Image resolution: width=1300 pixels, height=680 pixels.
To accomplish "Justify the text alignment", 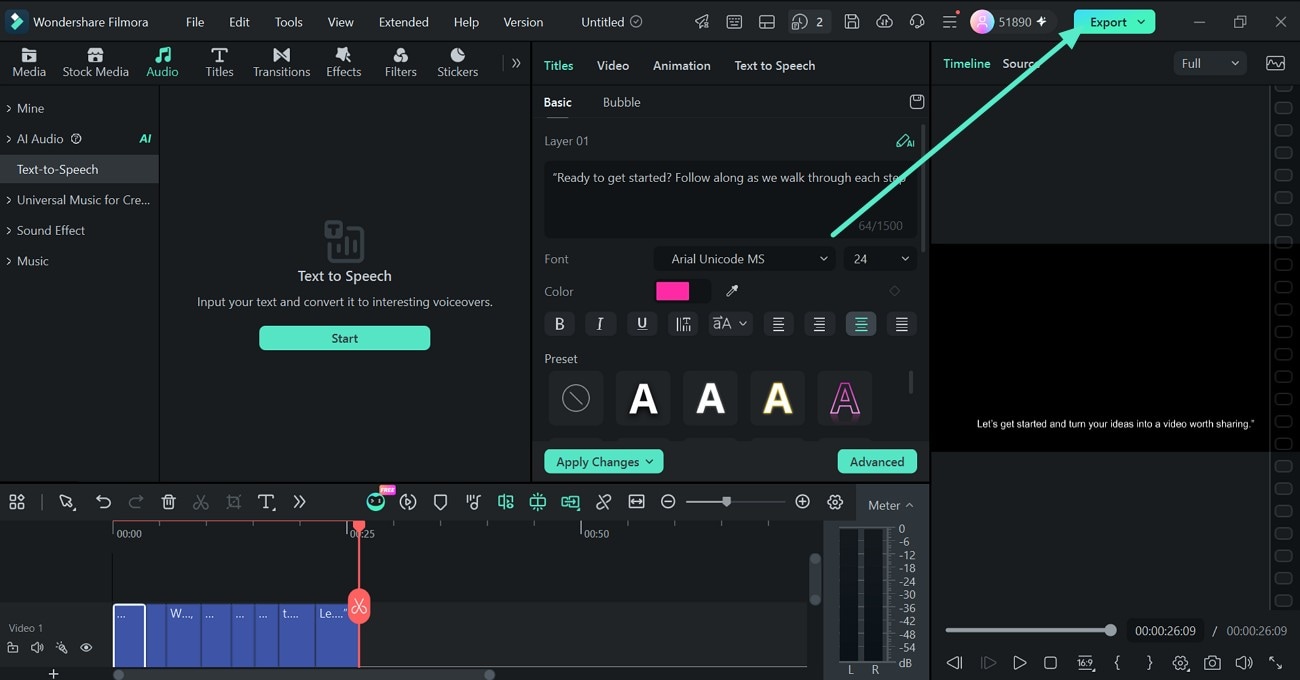I will pos(901,324).
